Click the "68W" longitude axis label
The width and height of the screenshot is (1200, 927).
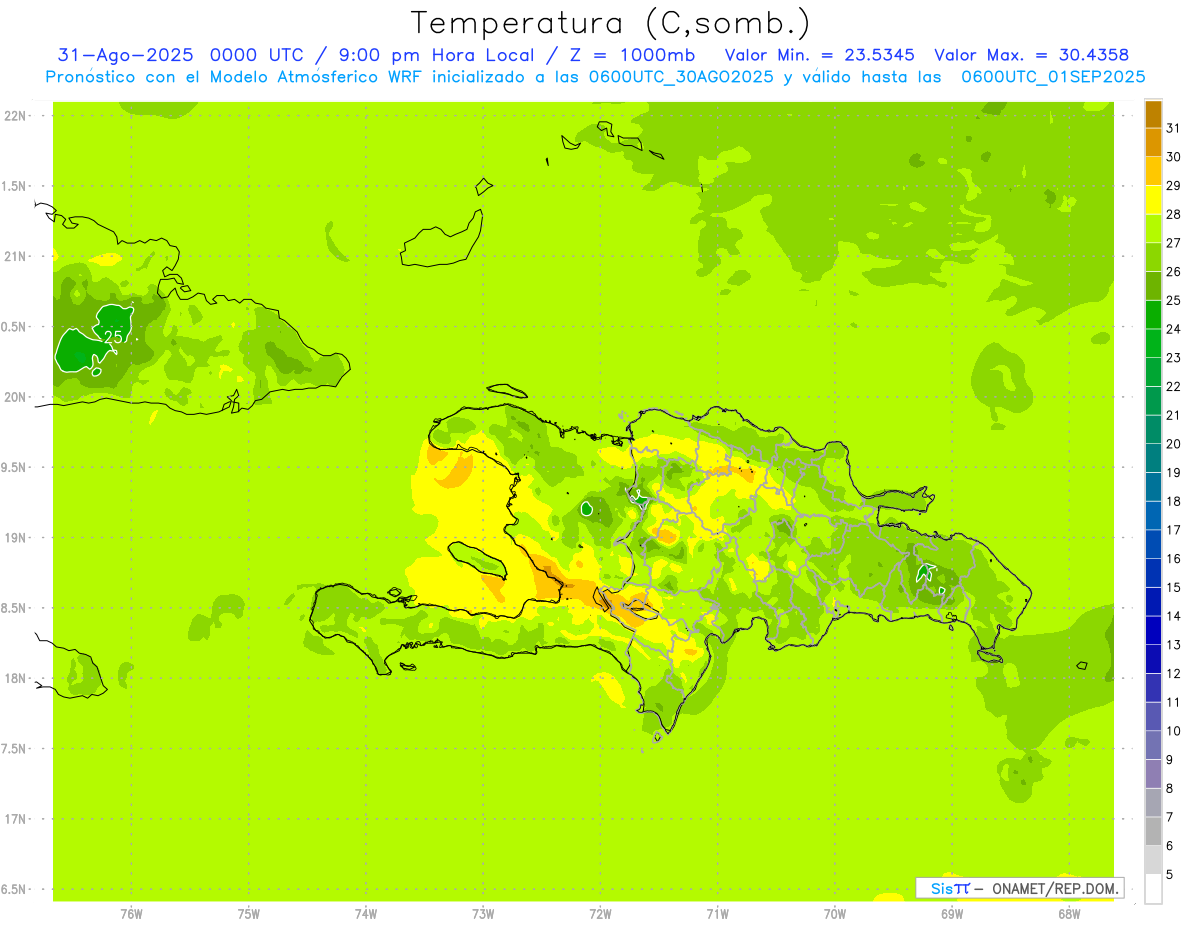click(x=1069, y=914)
